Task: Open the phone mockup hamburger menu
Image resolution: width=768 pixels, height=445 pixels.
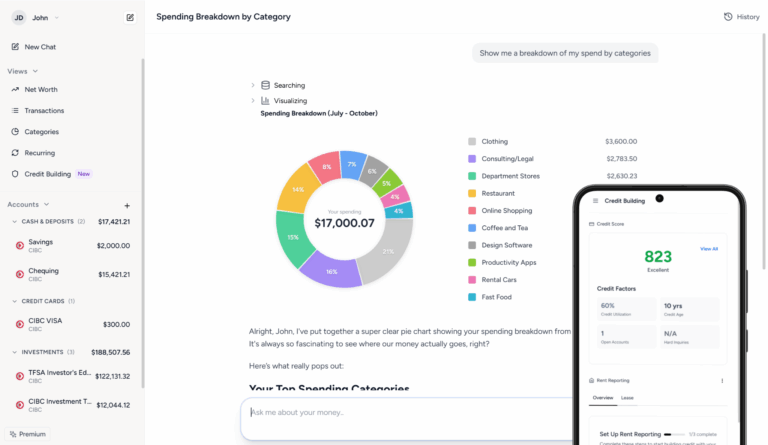Action: pyautogui.click(x=595, y=201)
